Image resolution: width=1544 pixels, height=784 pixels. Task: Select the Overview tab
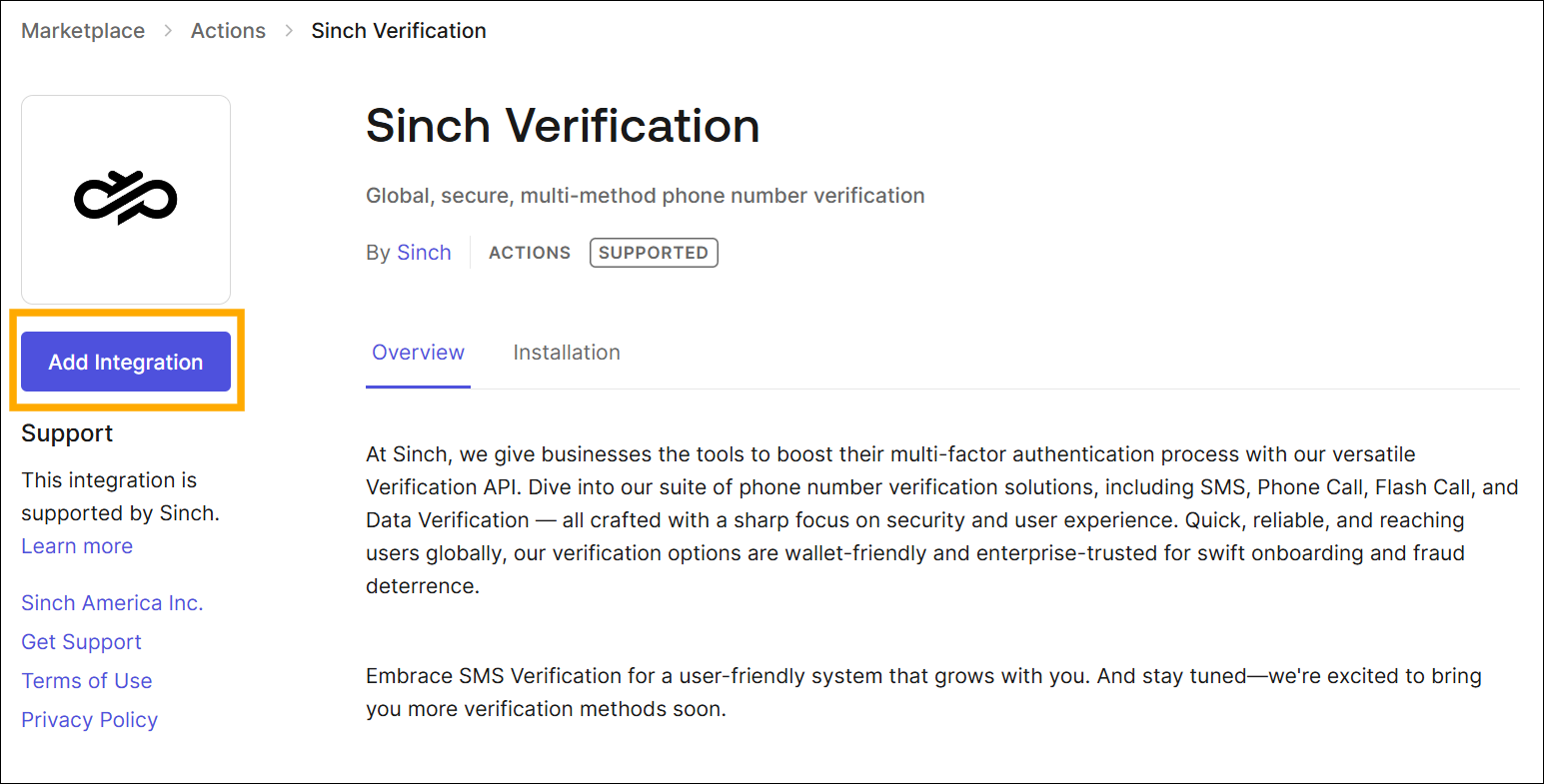[418, 352]
